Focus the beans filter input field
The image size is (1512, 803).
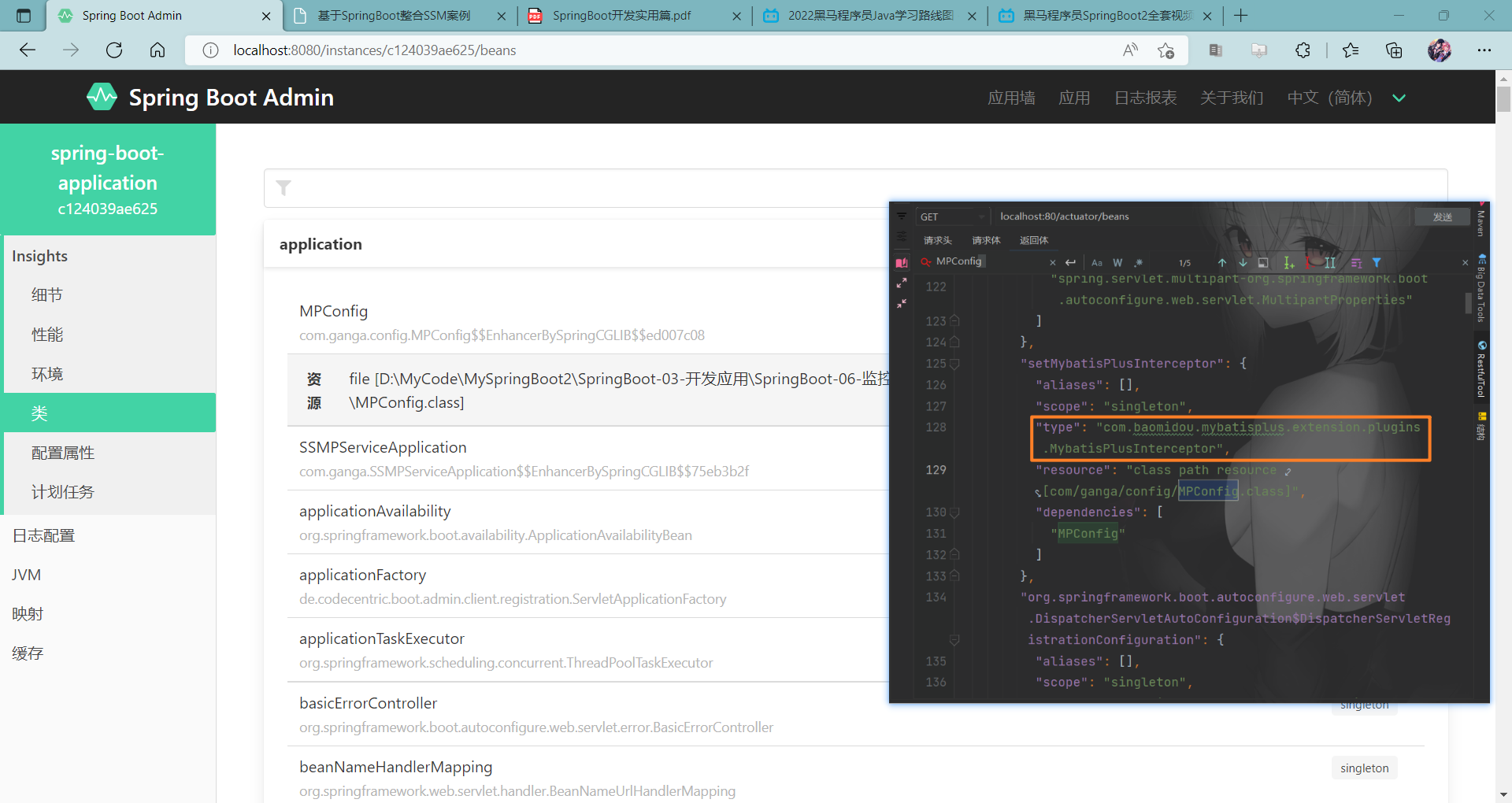click(856, 188)
